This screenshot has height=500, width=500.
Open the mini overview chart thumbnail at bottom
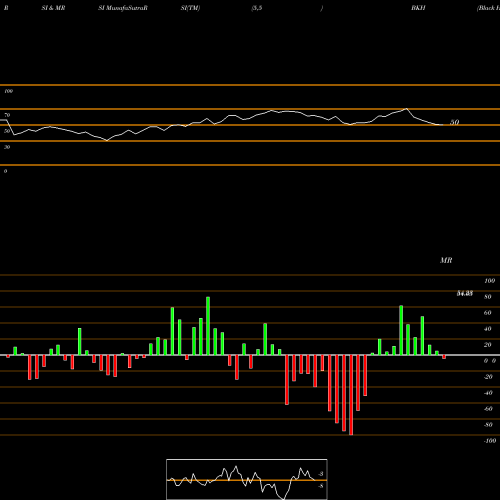pyautogui.click(x=247, y=479)
